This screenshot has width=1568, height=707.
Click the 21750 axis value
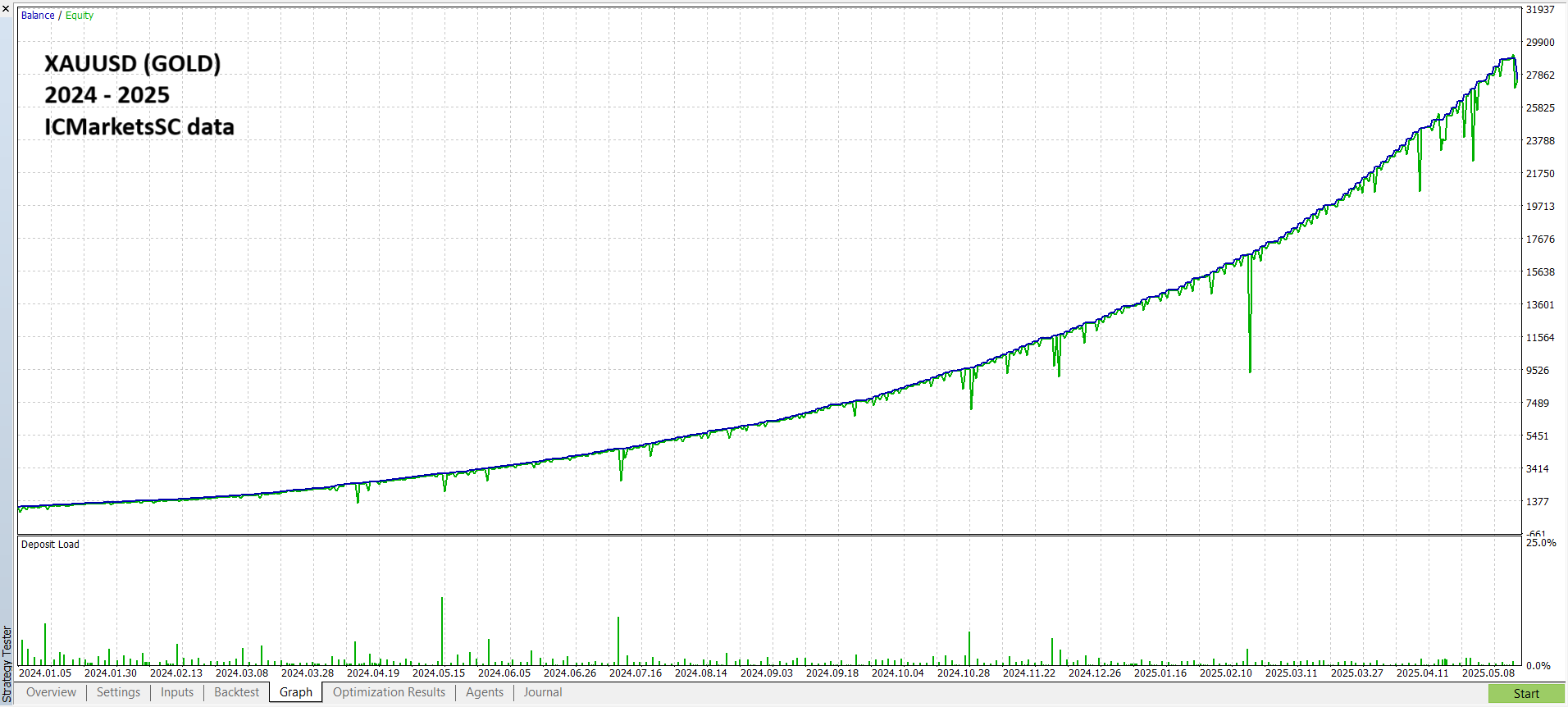click(x=1540, y=174)
